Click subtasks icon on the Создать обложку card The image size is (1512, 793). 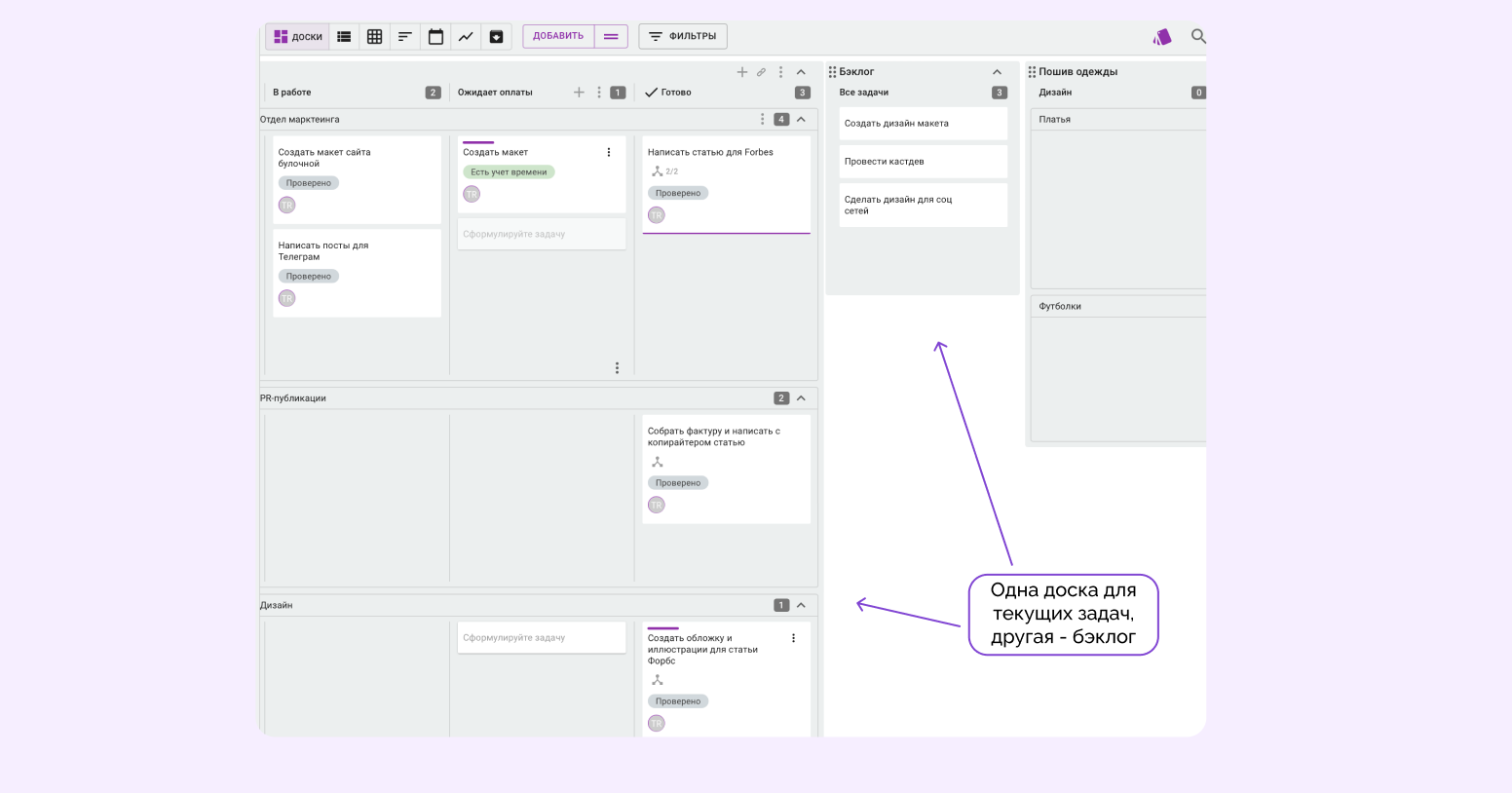coord(658,680)
